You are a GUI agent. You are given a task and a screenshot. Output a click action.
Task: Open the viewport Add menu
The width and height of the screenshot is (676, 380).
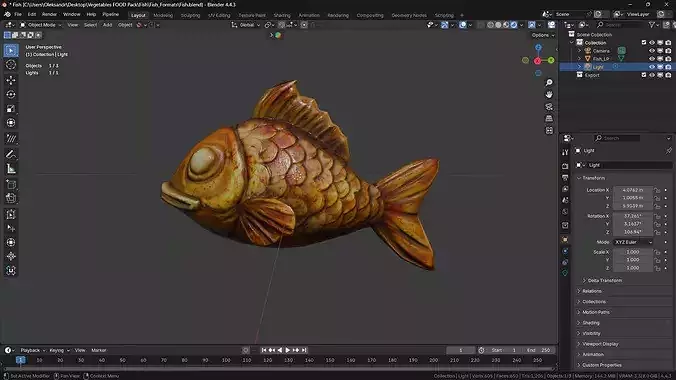[x=107, y=25]
